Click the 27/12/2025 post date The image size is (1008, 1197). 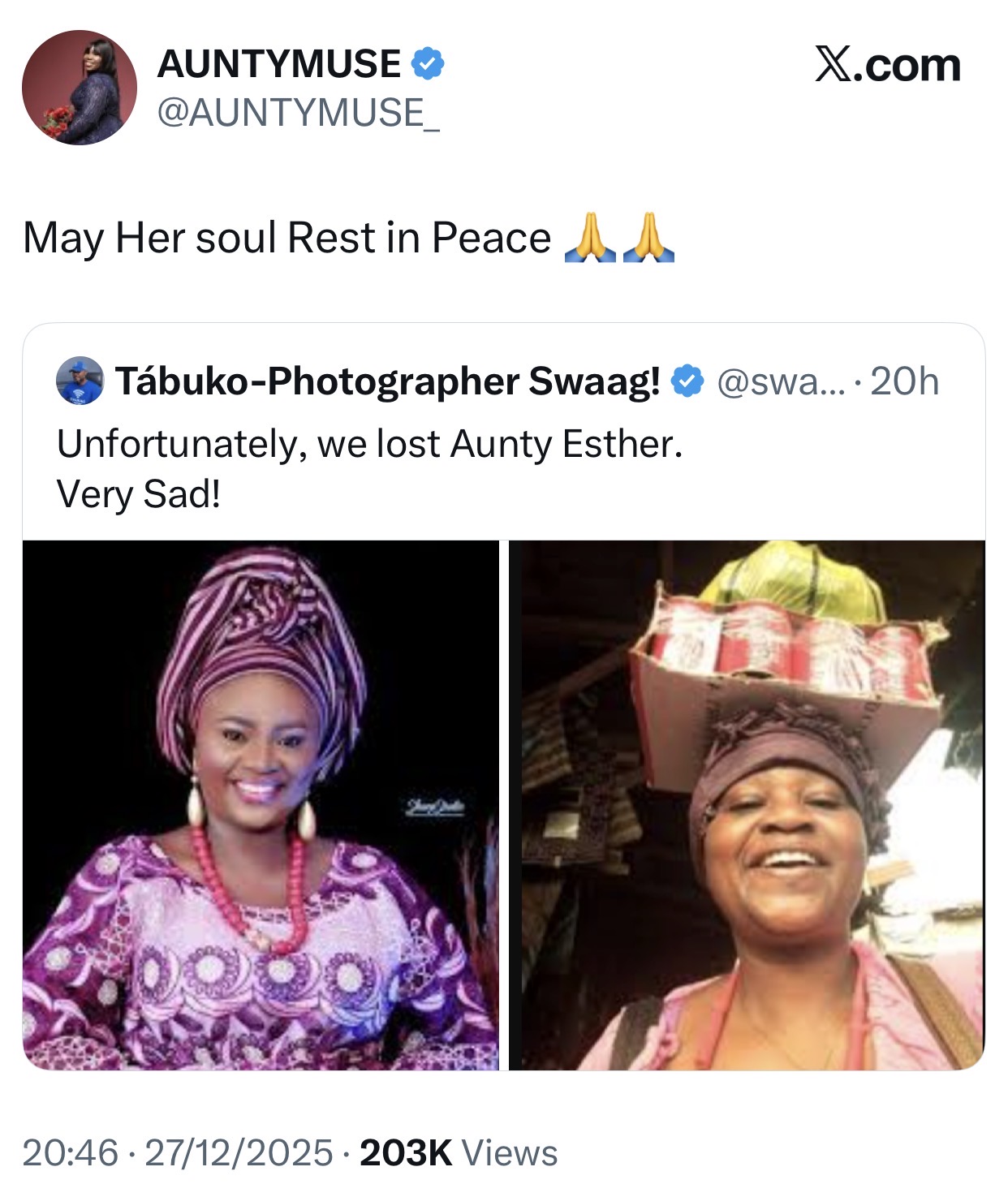(239, 1153)
